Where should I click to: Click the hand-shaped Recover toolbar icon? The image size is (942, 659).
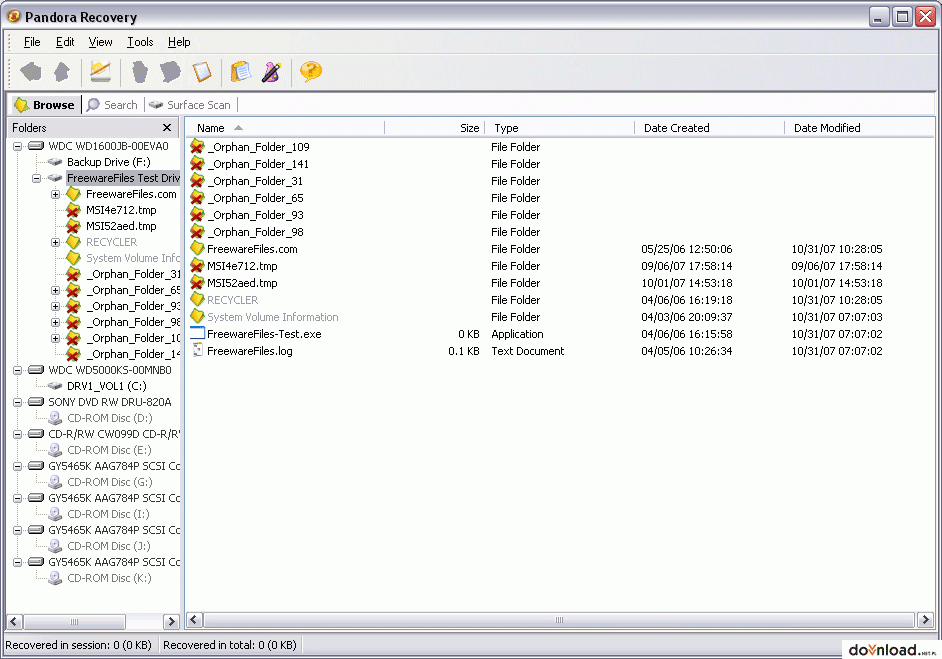coord(140,72)
